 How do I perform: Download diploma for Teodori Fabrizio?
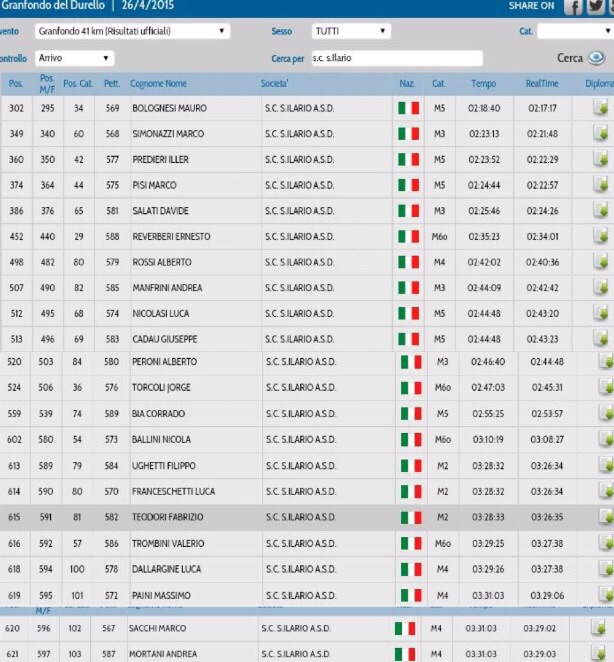tap(605, 517)
